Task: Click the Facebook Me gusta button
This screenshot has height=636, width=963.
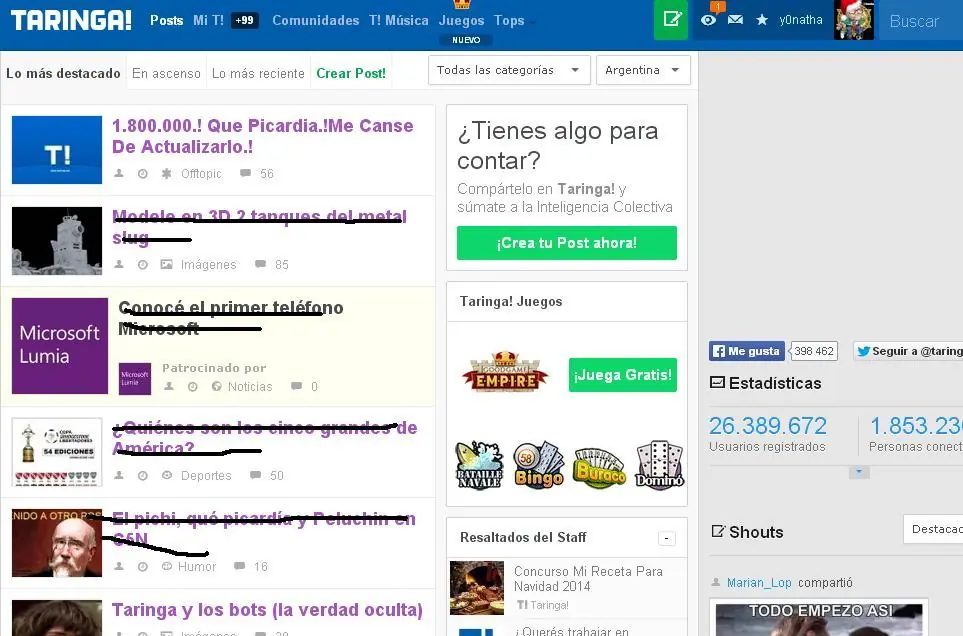Action: click(x=747, y=351)
